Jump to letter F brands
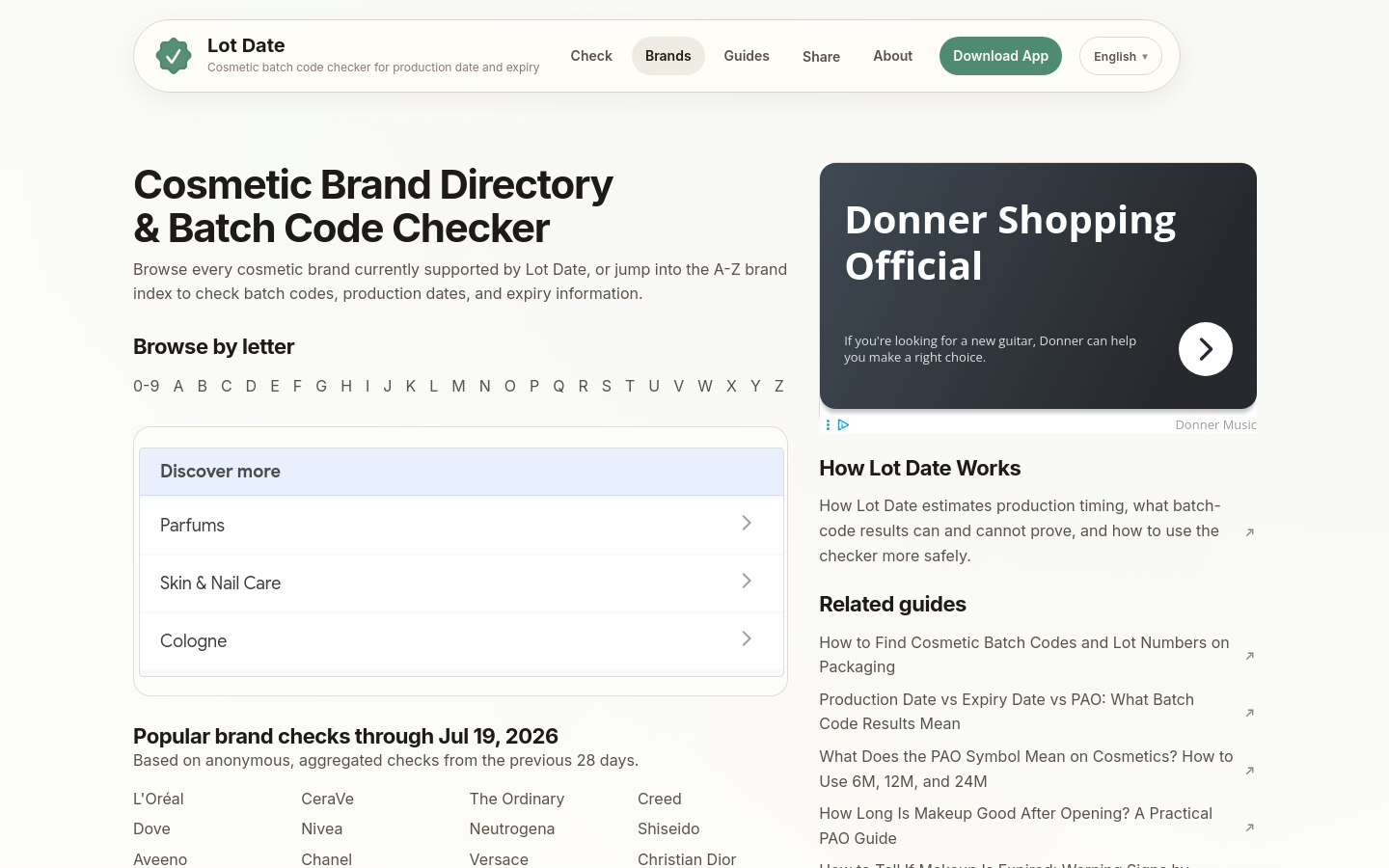Image resolution: width=1389 pixels, height=868 pixels. point(297,386)
